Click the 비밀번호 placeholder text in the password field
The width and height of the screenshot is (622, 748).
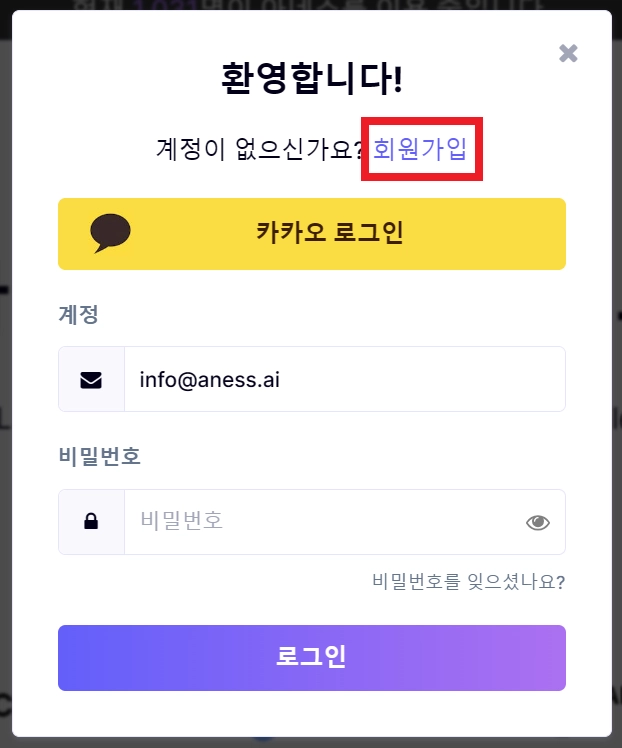coord(181,521)
